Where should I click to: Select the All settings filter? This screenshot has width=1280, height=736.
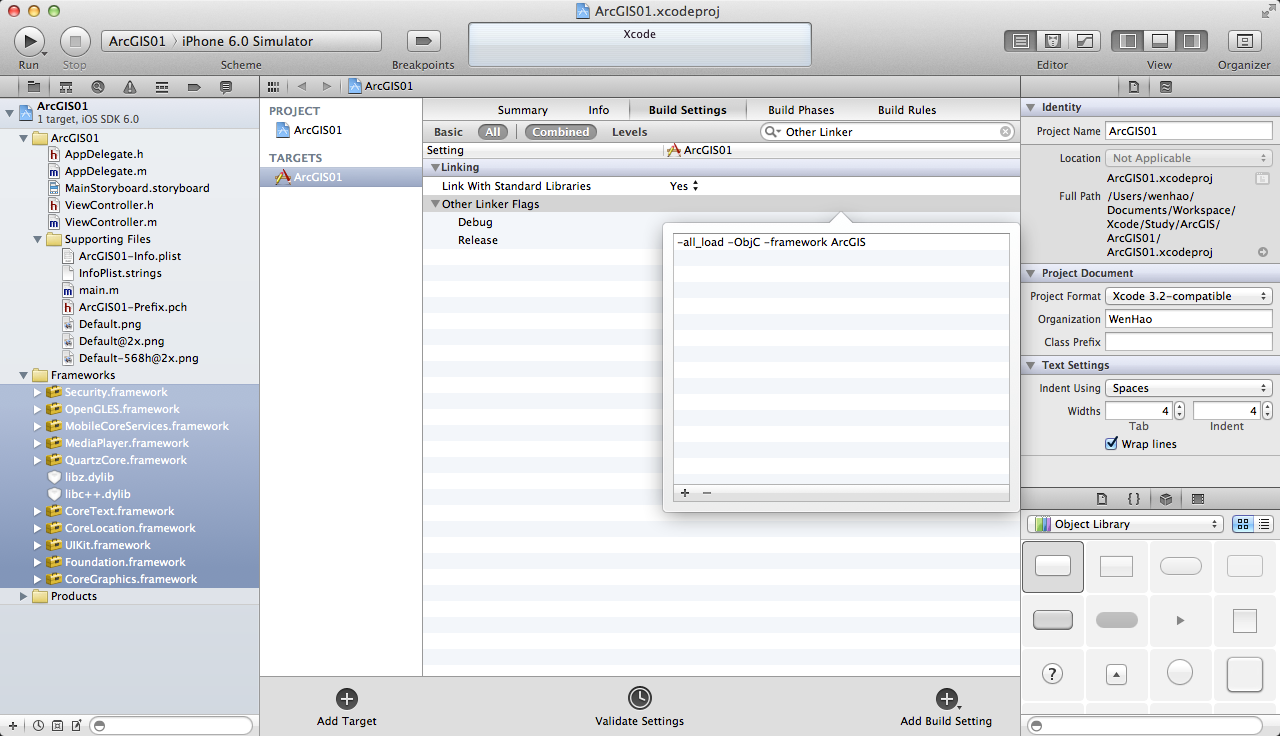point(493,132)
